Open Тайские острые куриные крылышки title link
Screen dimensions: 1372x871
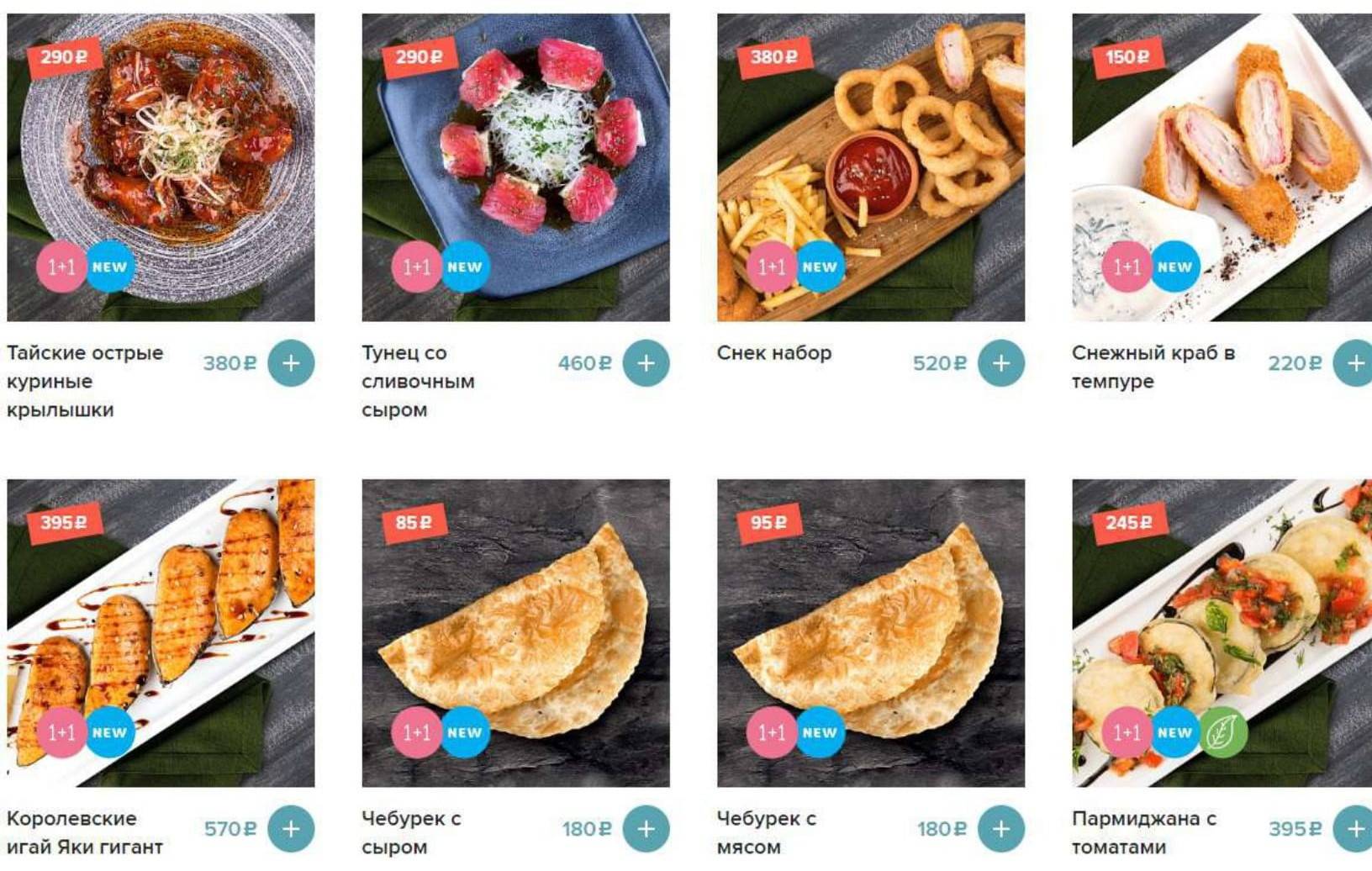(x=85, y=381)
